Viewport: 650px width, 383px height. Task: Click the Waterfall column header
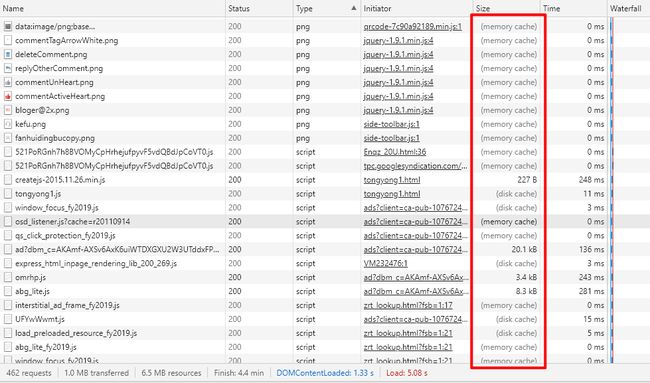click(x=629, y=8)
